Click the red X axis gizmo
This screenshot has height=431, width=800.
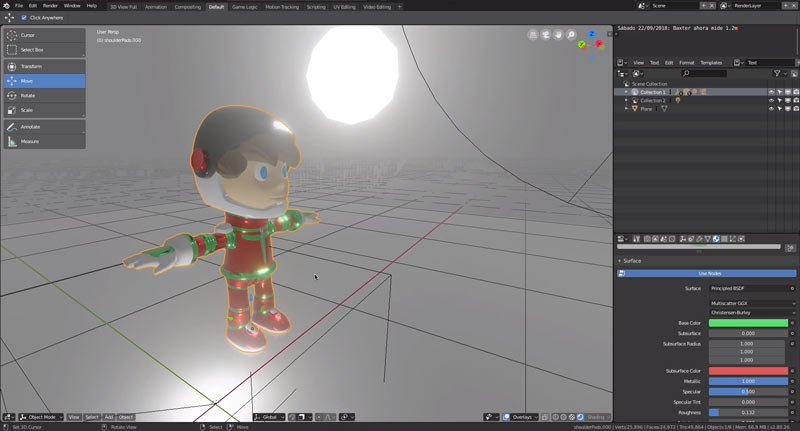coord(599,44)
